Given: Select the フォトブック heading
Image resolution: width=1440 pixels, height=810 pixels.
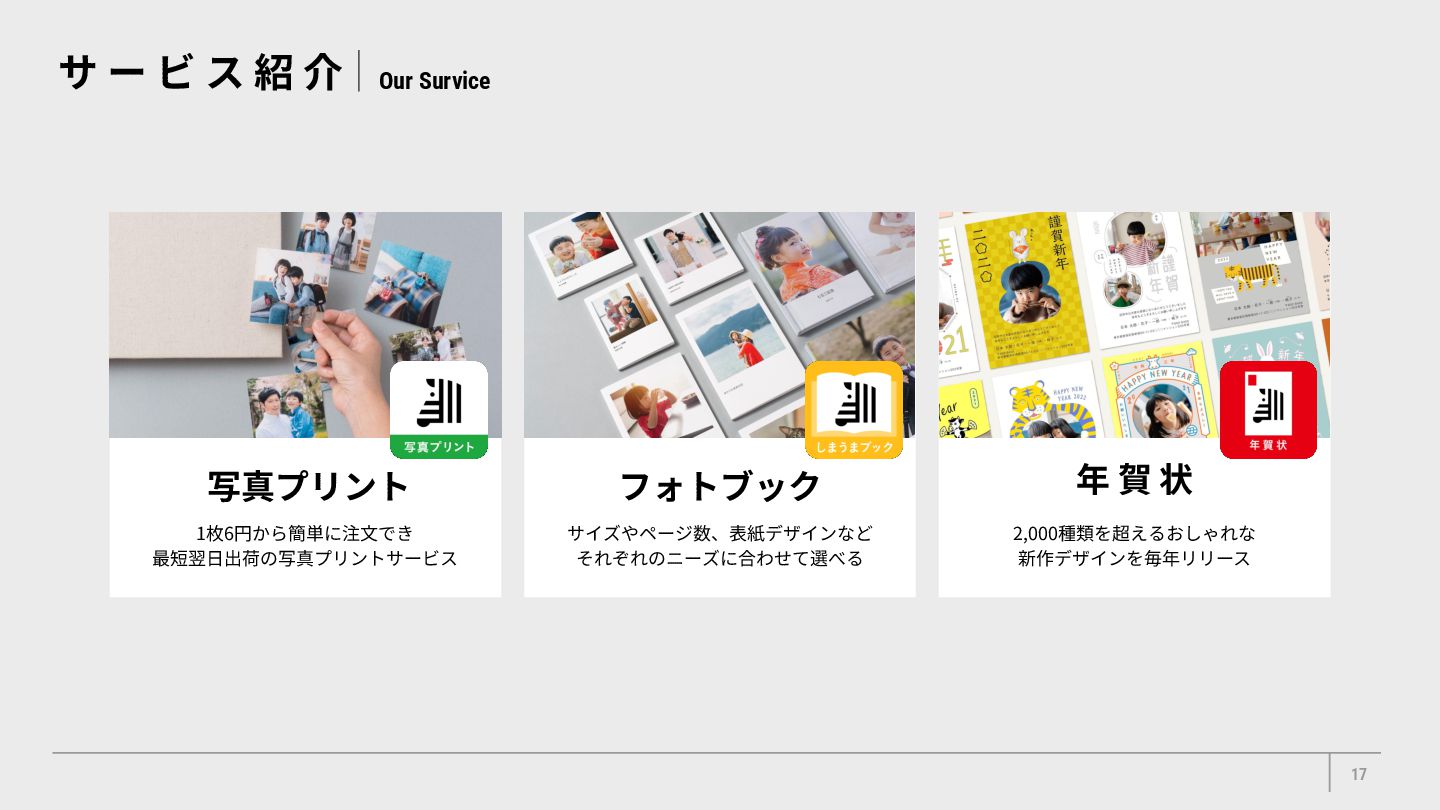Looking at the screenshot, I should 720,486.
